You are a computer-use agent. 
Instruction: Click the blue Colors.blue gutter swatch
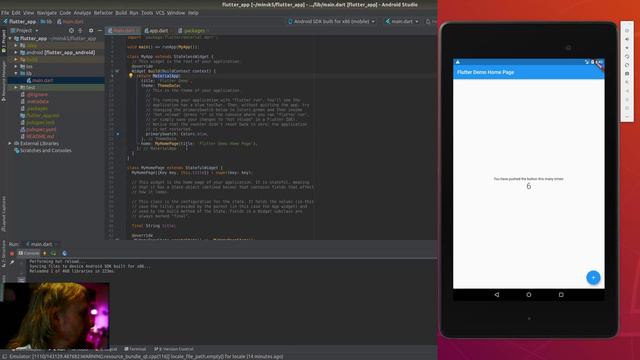(x=118, y=134)
